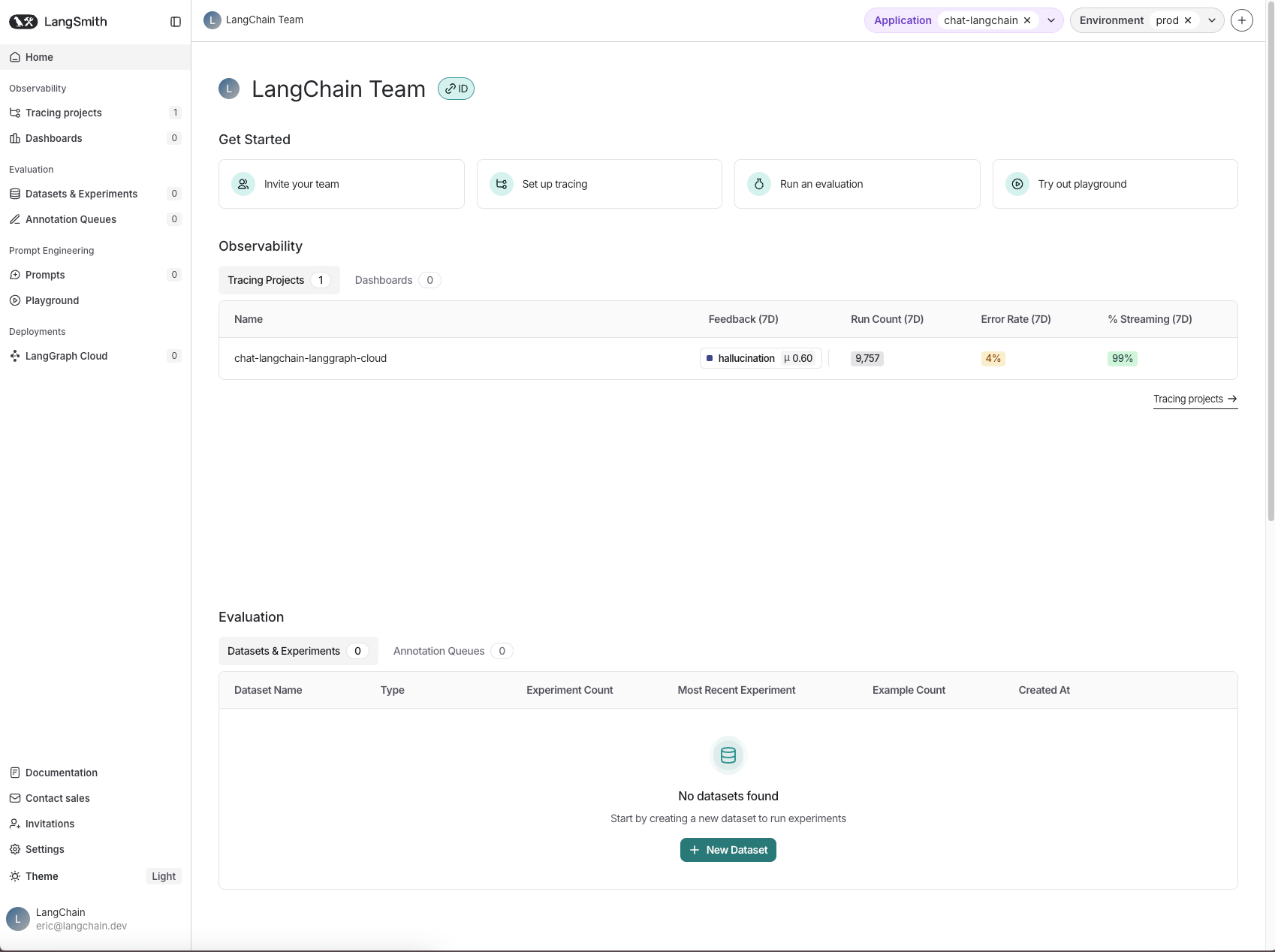This screenshot has width=1275, height=952.
Task: Expand the Application filter dropdown chevron
Action: 1051,20
